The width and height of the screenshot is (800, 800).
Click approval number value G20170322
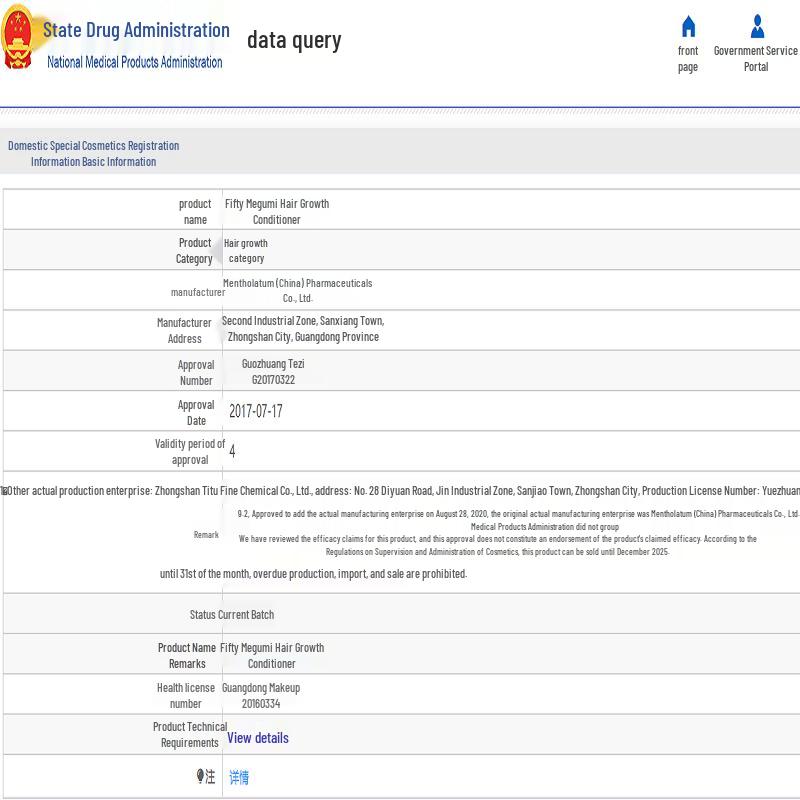point(273,380)
